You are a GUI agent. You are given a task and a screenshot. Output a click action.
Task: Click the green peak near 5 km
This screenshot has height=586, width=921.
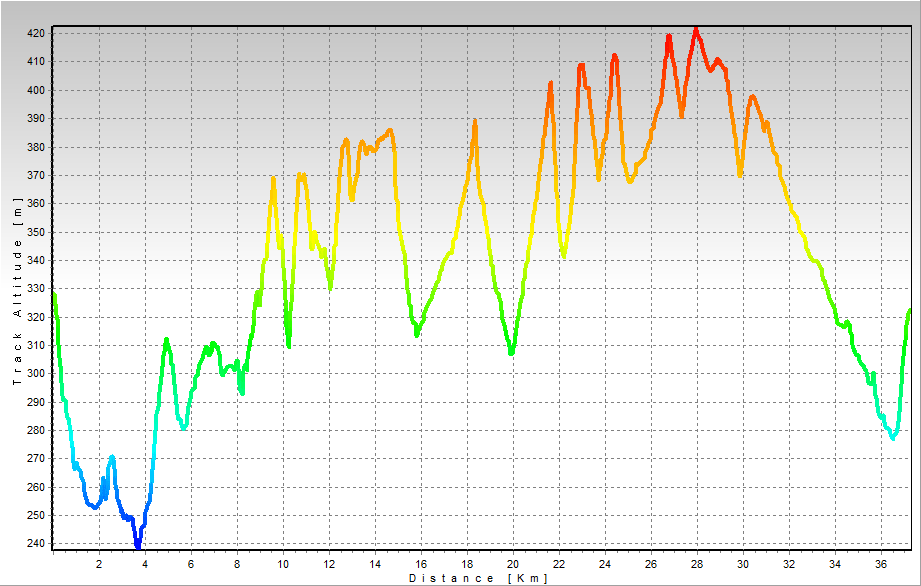coord(167,340)
